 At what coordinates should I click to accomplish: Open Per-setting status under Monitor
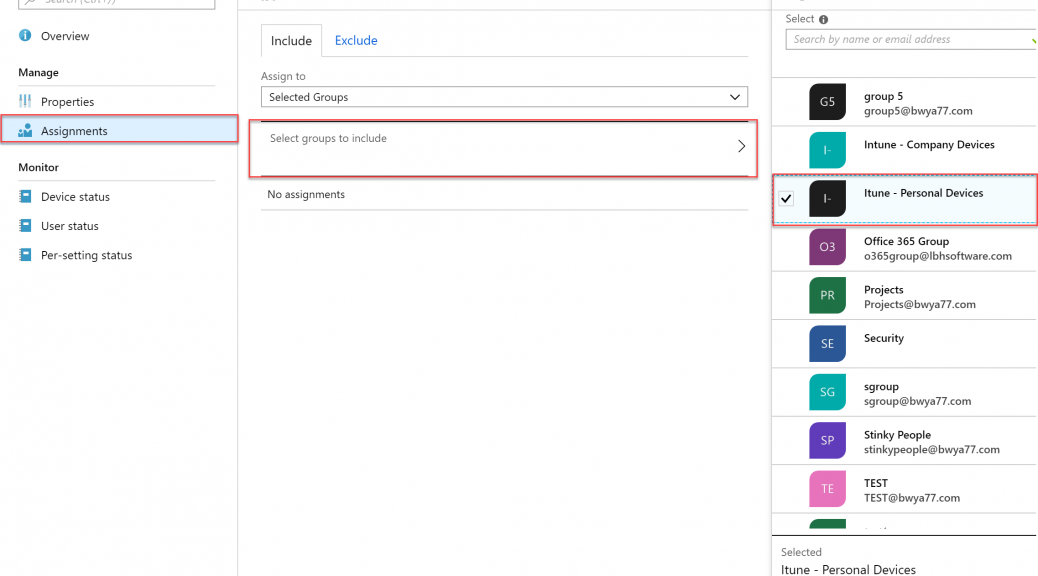tap(87, 255)
